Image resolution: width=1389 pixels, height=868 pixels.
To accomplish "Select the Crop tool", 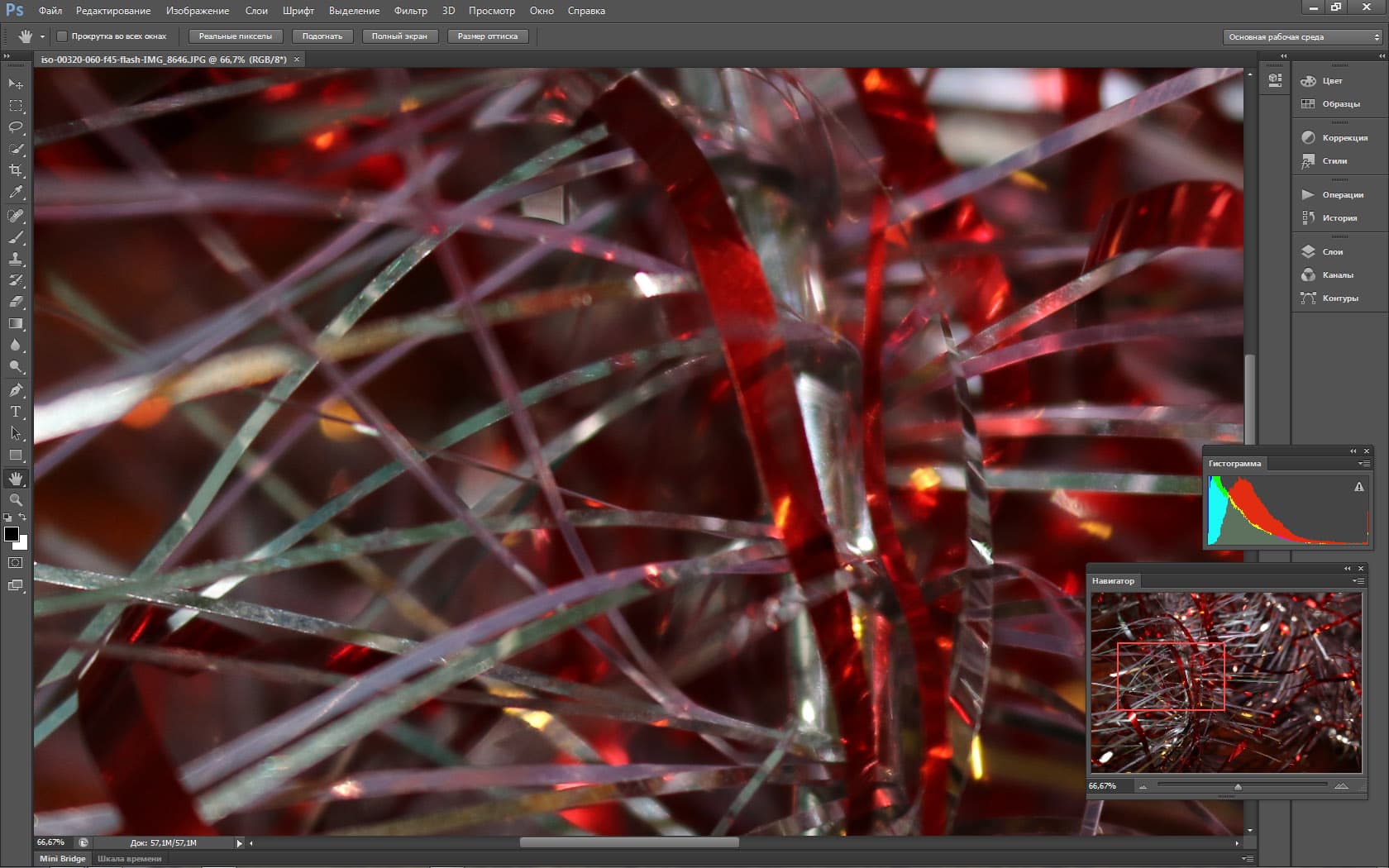I will (16, 170).
